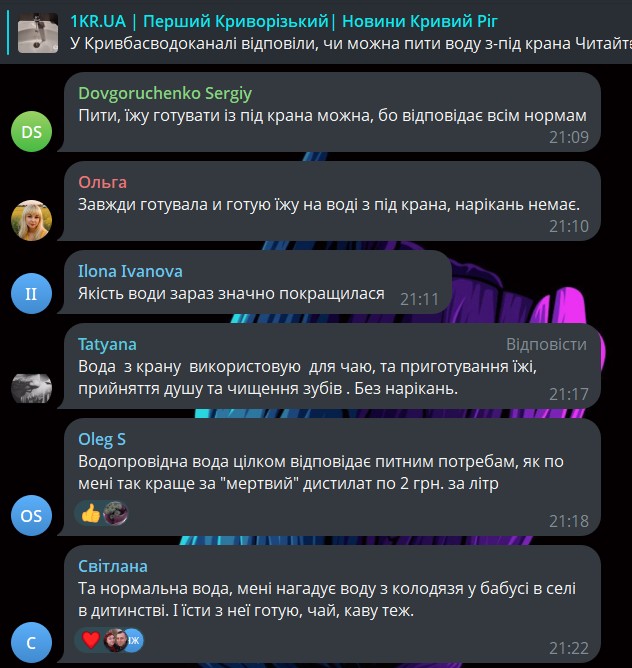
Task: Open the 1KR.UA channel post thumbnail
Action: [x=38, y=33]
